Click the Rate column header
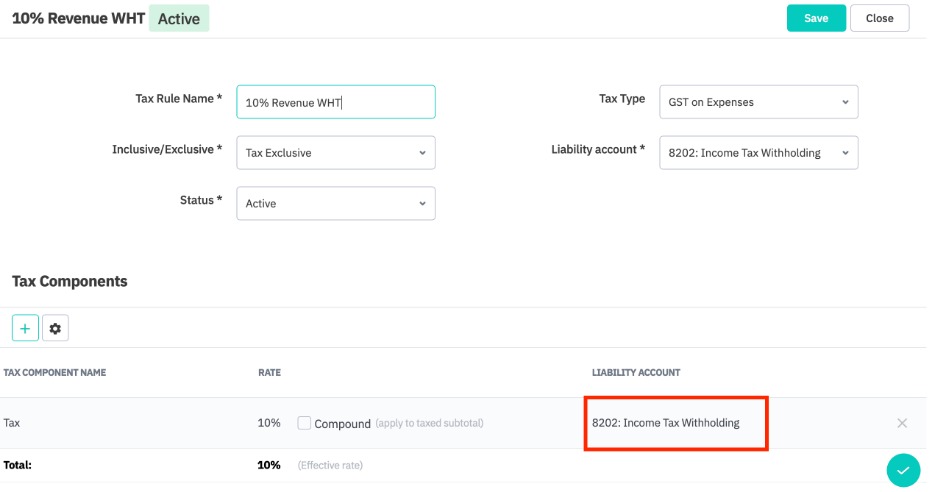932x492 pixels. click(x=269, y=373)
